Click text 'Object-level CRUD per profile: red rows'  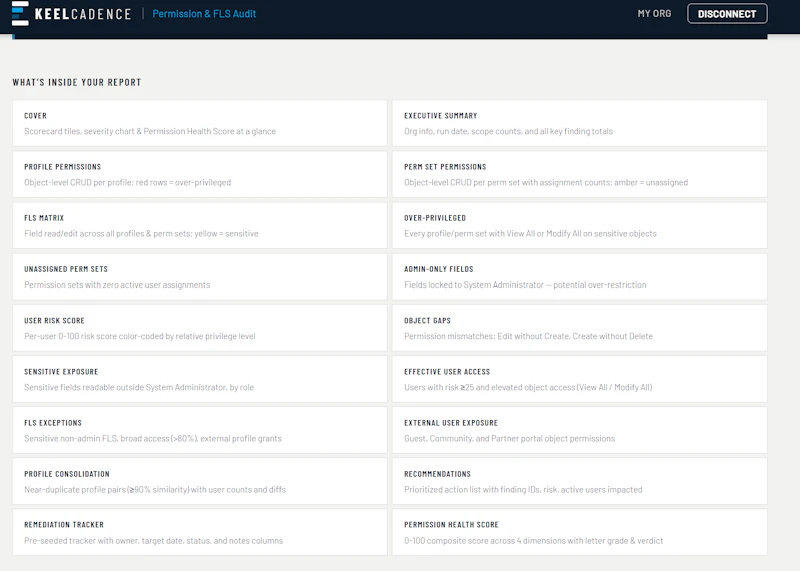[95, 182]
